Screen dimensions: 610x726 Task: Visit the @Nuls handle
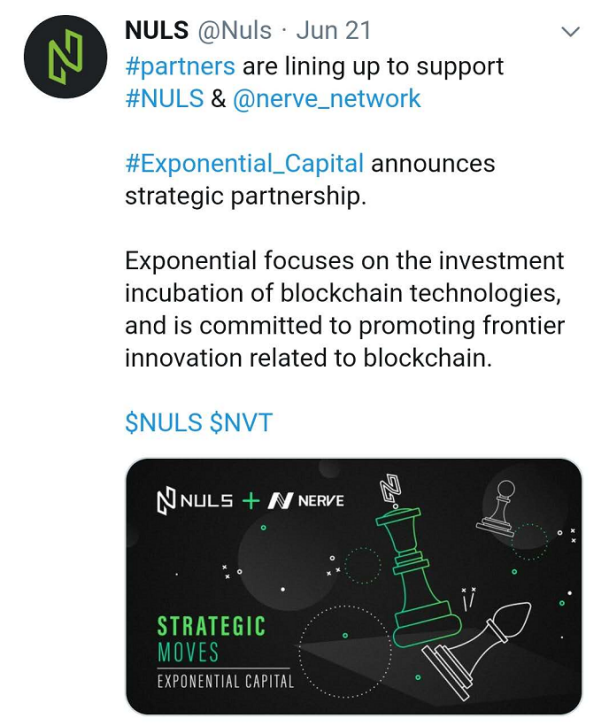click(234, 31)
